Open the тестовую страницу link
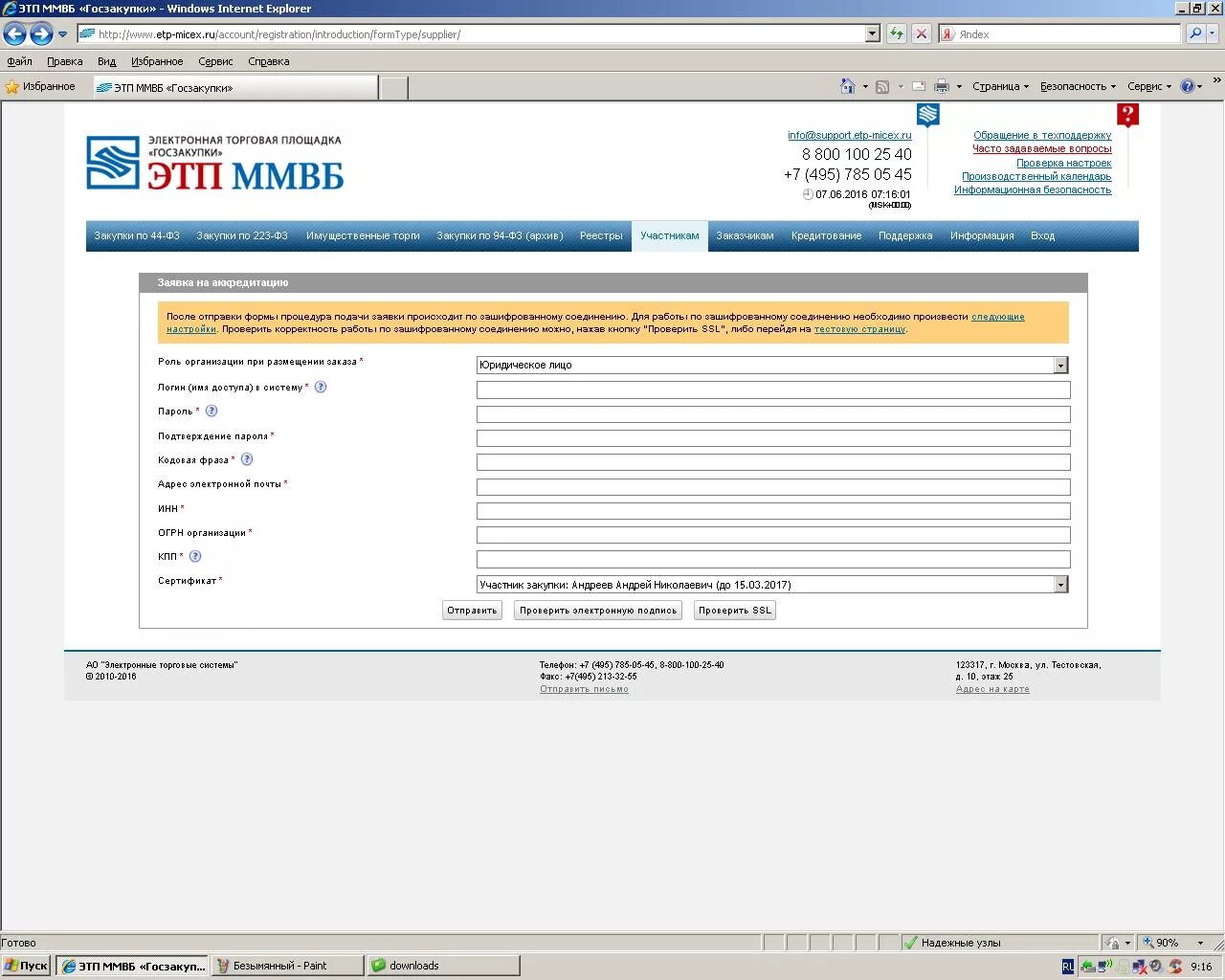The height and width of the screenshot is (980, 1225). click(859, 329)
